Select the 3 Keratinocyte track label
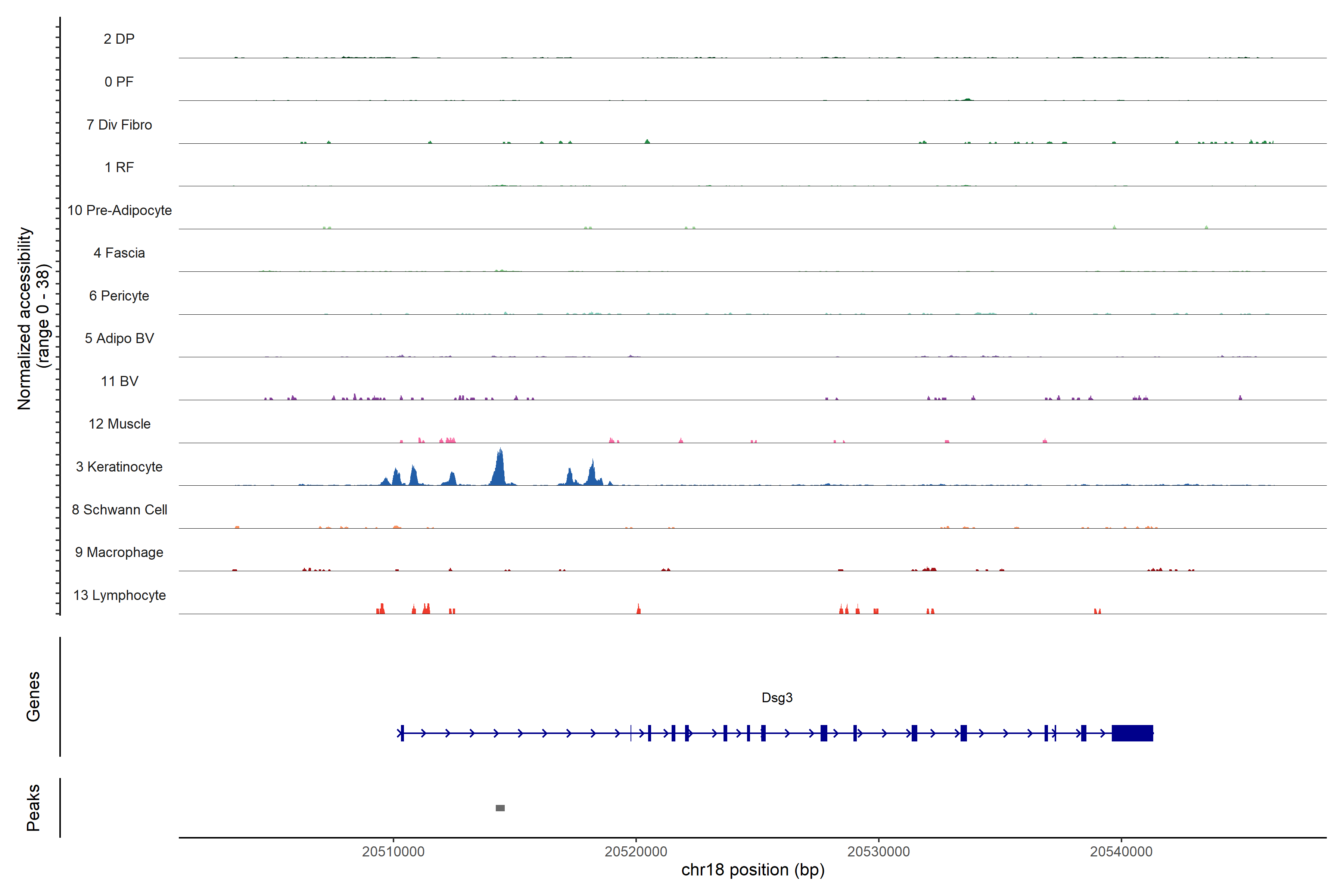 (x=119, y=467)
